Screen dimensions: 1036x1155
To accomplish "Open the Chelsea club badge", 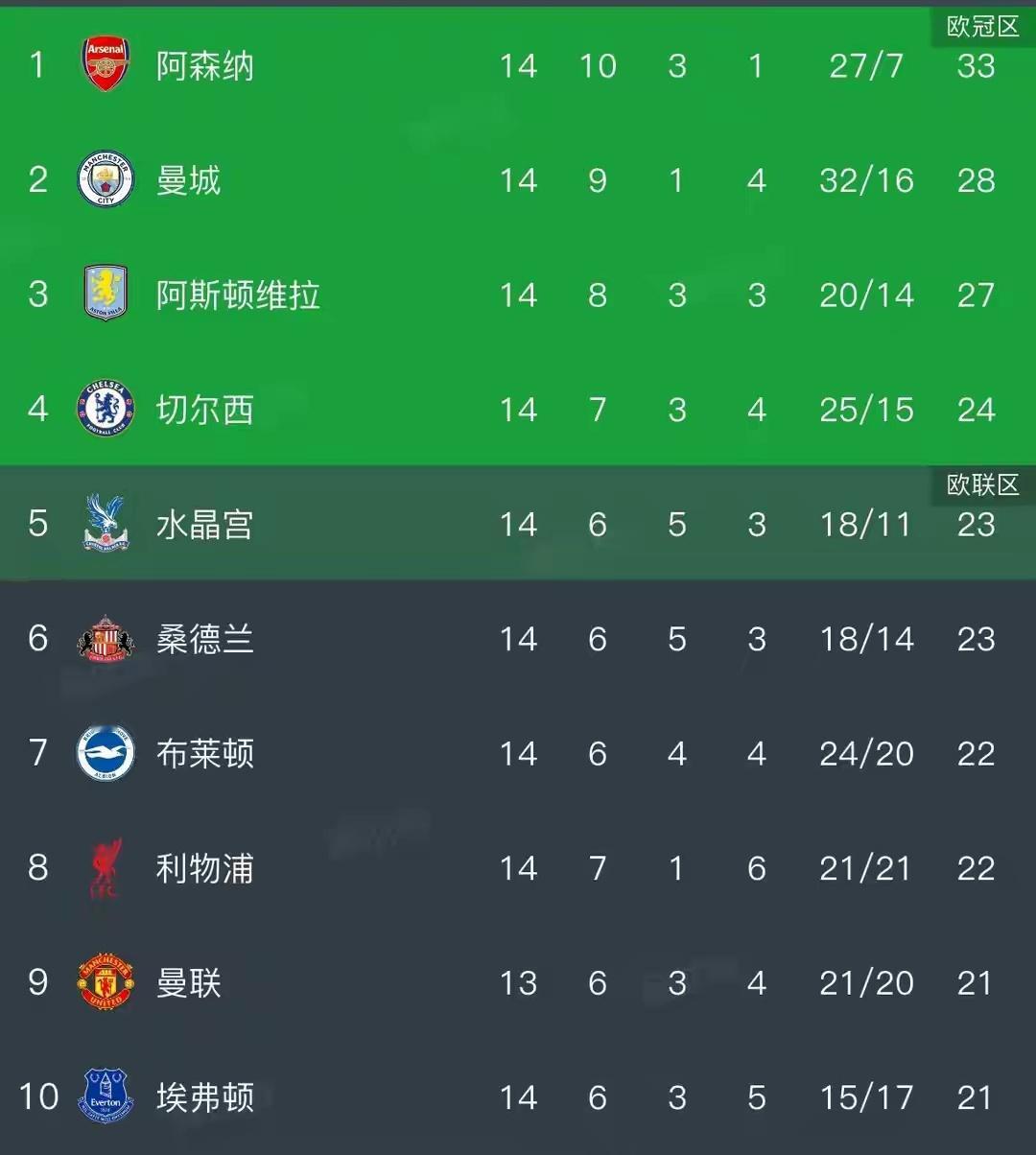I will (106, 410).
